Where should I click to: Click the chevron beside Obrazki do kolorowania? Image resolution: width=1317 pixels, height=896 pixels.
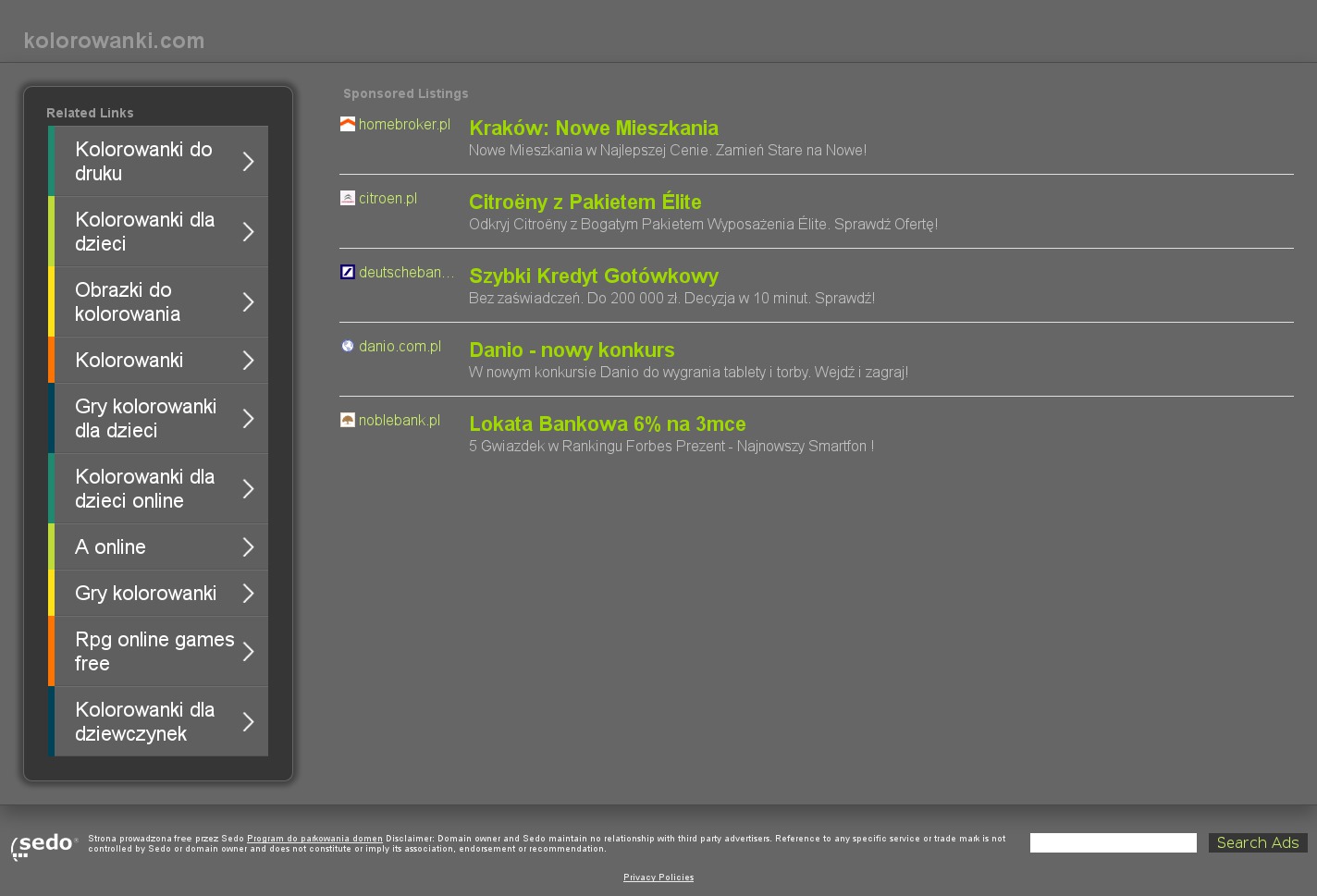[x=248, y=302]
